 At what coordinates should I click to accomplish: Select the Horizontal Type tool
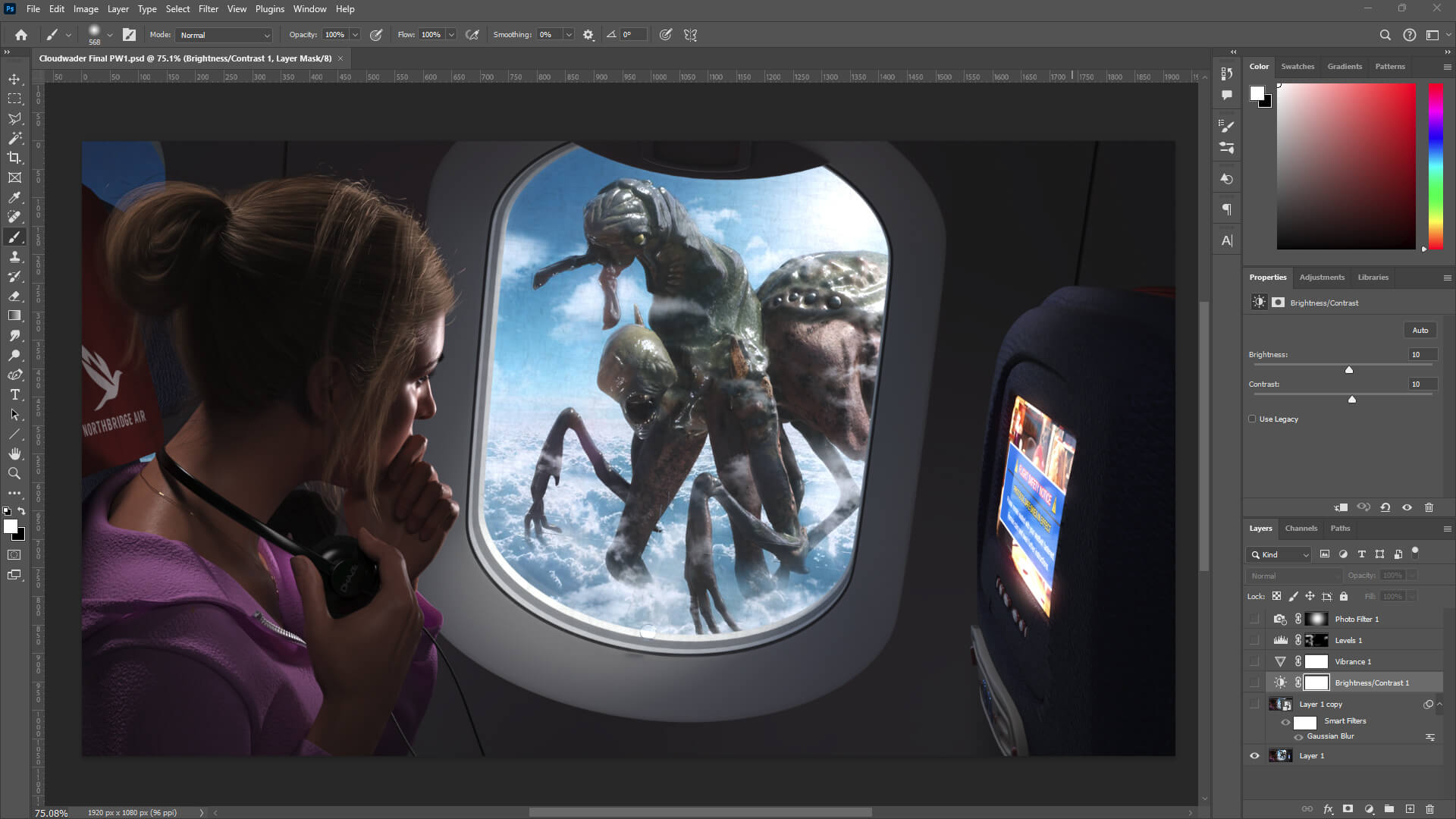coord(14,394)
